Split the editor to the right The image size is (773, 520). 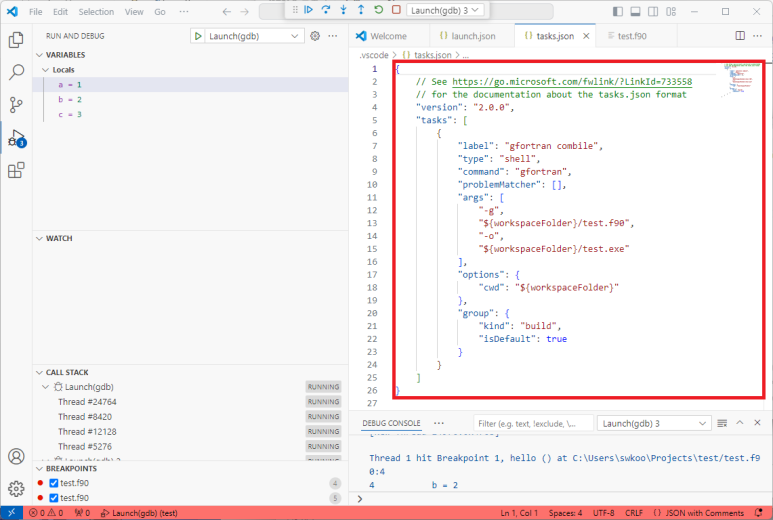point(740,35)
